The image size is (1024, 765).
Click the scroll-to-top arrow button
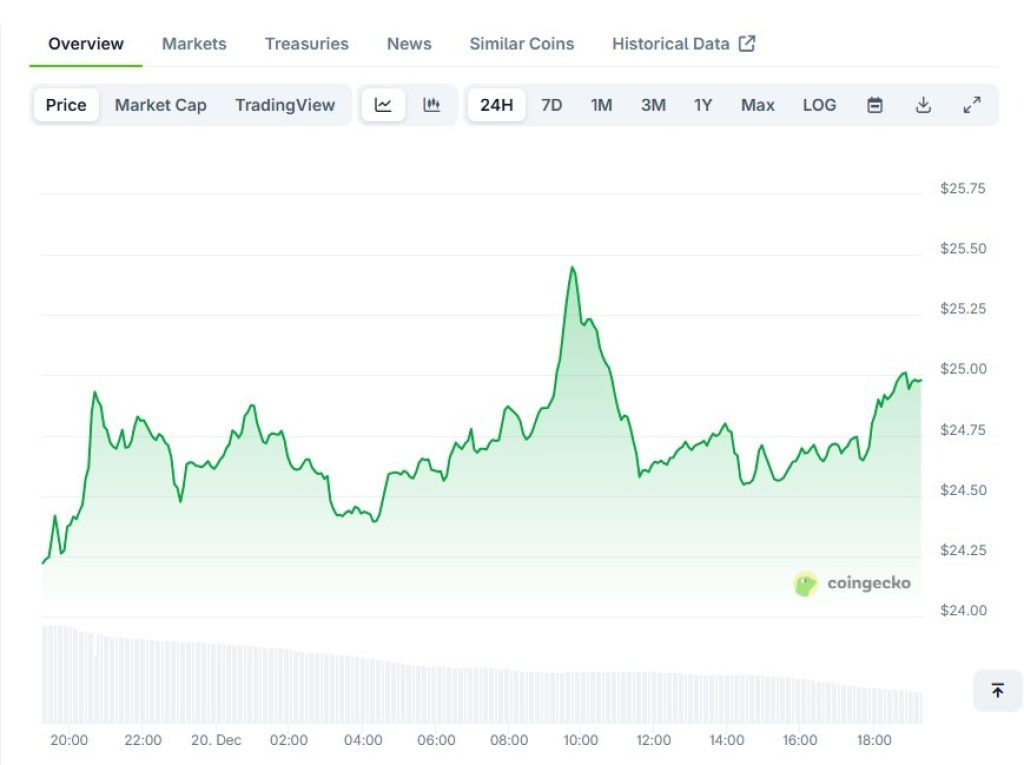coord(997,691)
